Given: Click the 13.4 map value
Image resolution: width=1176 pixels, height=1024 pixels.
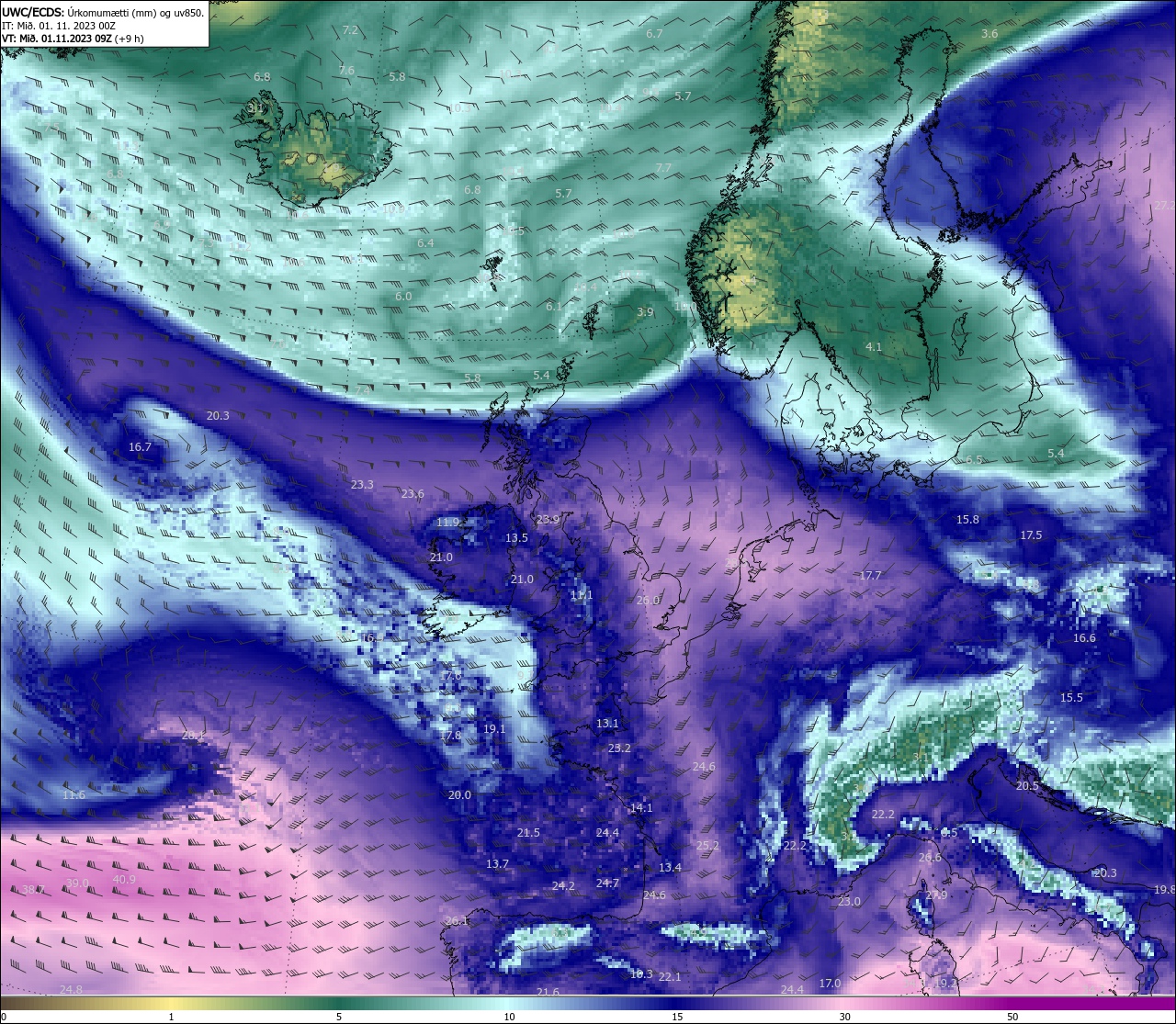Looking at the screenshot, I should click(x=670, y=868).
